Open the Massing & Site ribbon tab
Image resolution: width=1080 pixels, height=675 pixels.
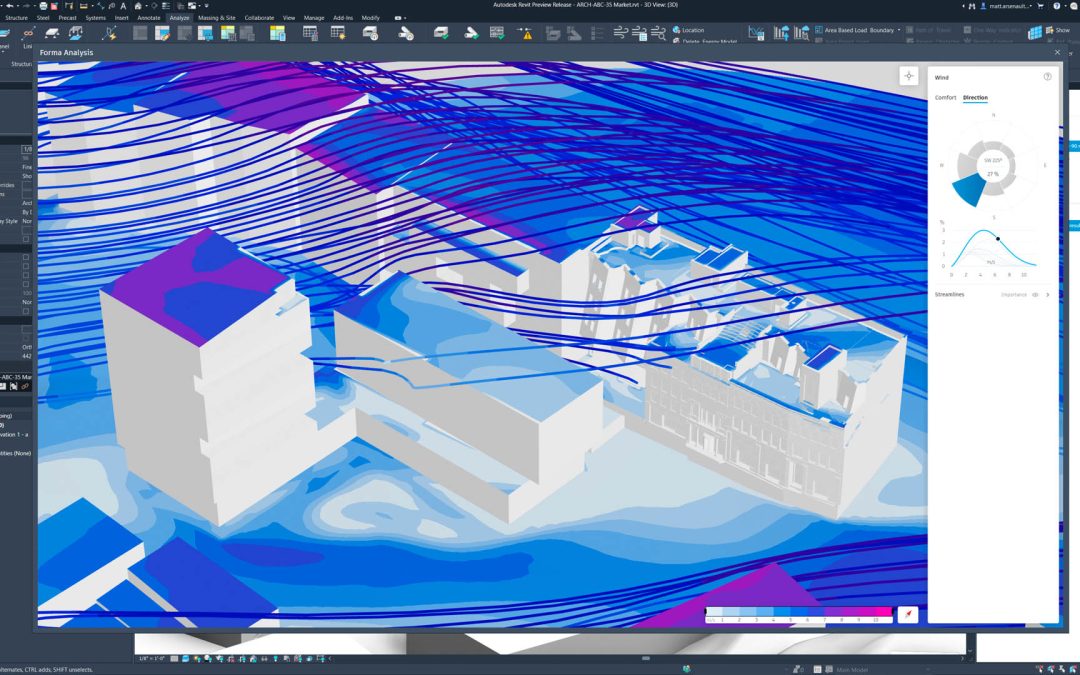pos(217,16)
